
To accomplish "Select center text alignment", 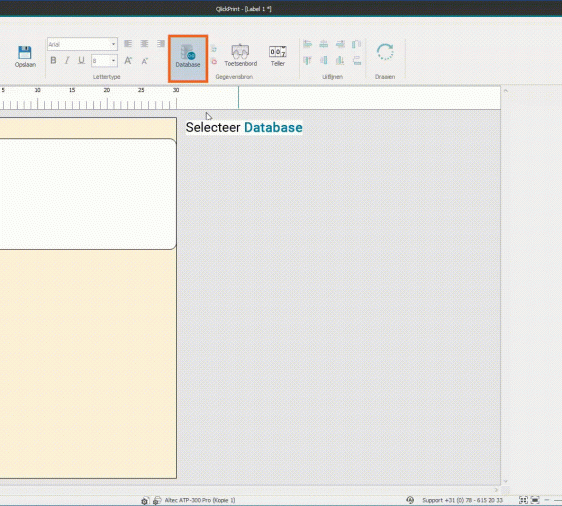I will tap(144, 44).
